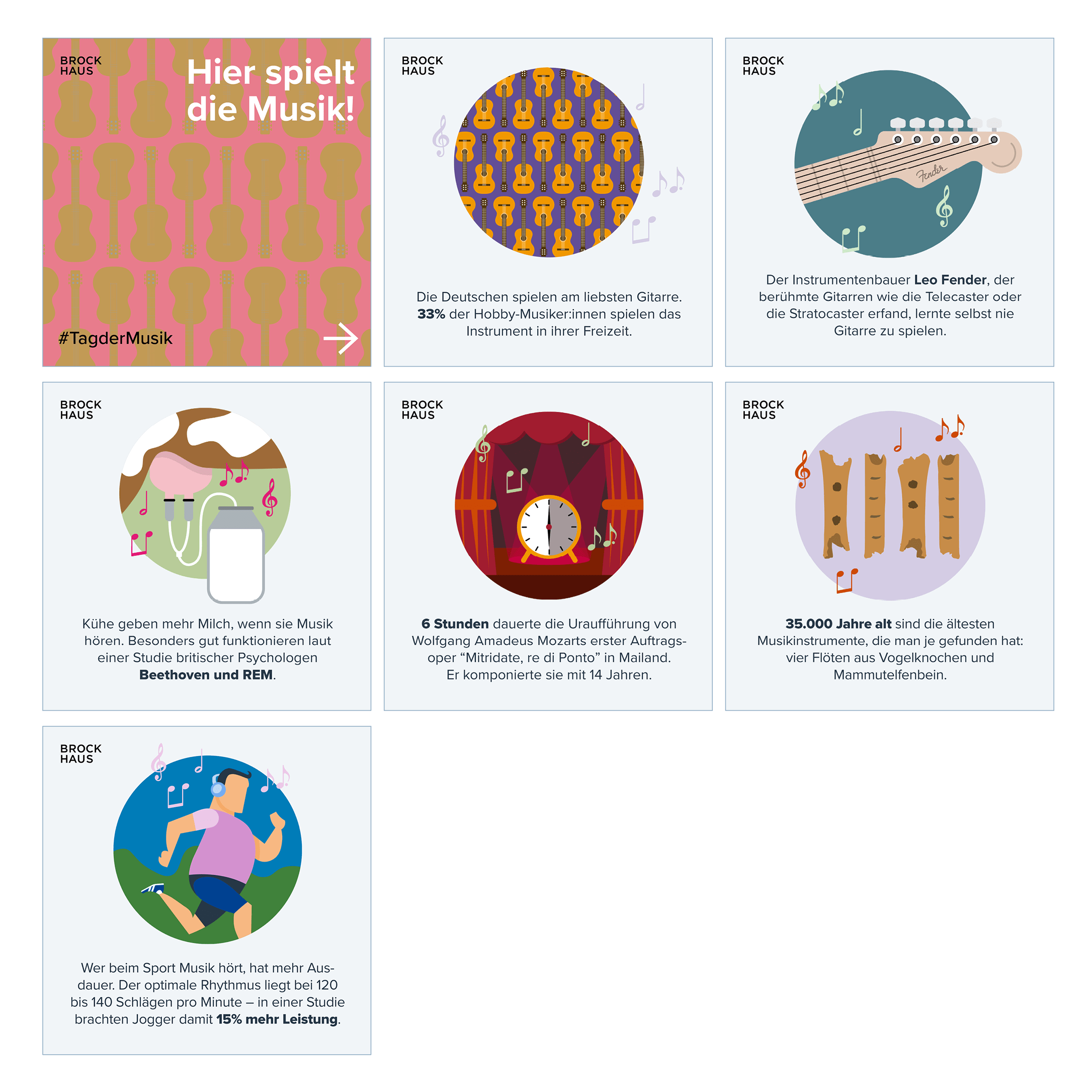Click the lilac treble clef left of guitar circle
Screen dimensions: 1092x1092
[441, 136]
